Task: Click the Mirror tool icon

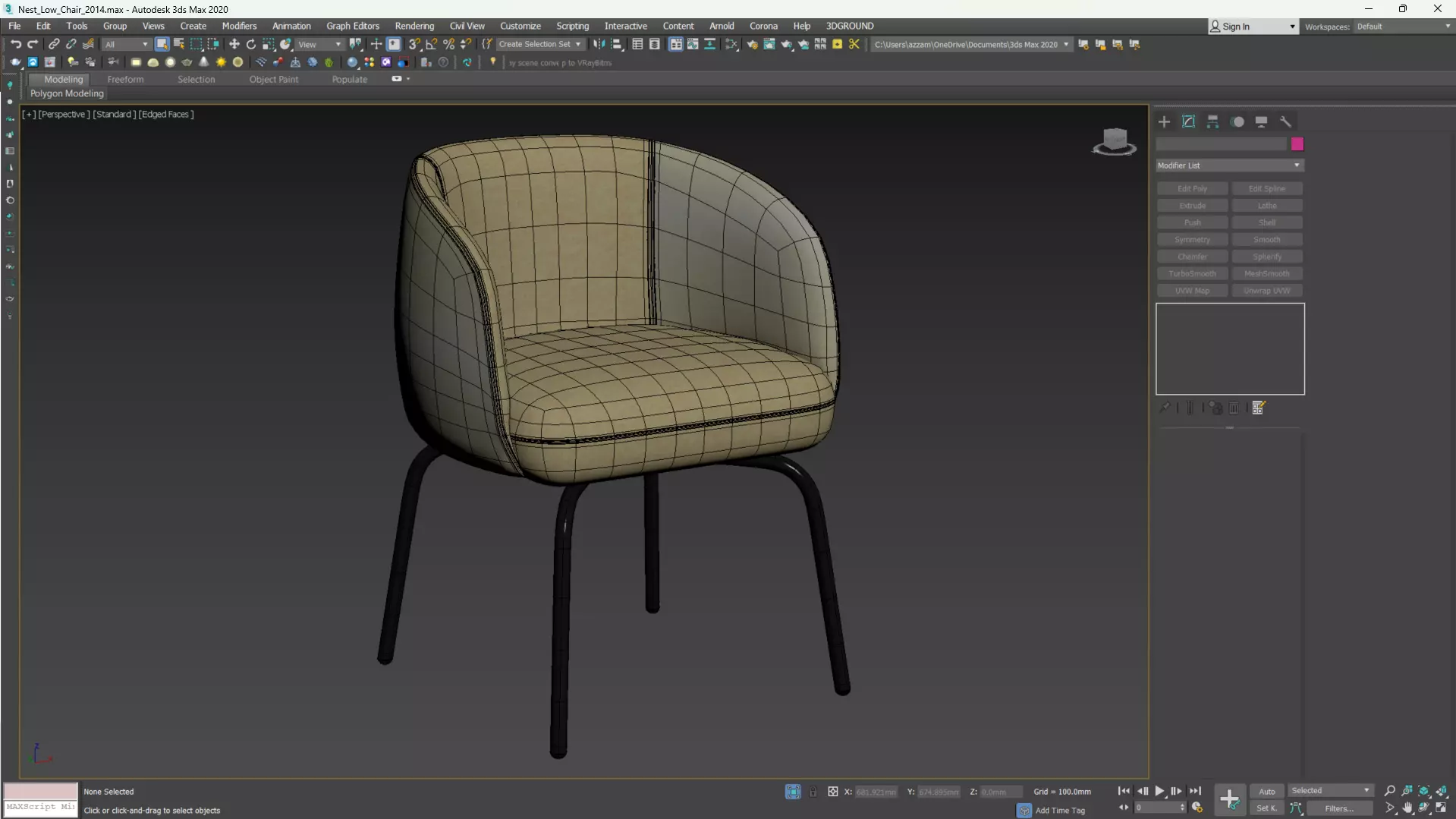Action: click(x=599, y=44)
